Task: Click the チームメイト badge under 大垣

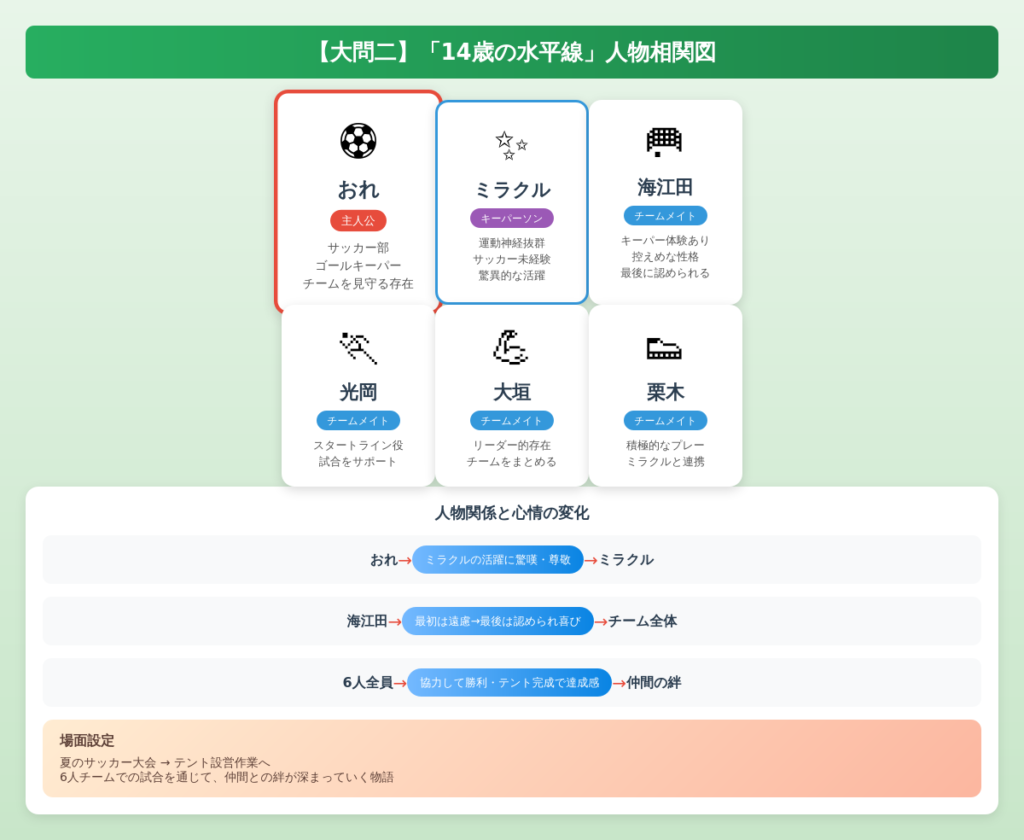Action: point(511,421)
